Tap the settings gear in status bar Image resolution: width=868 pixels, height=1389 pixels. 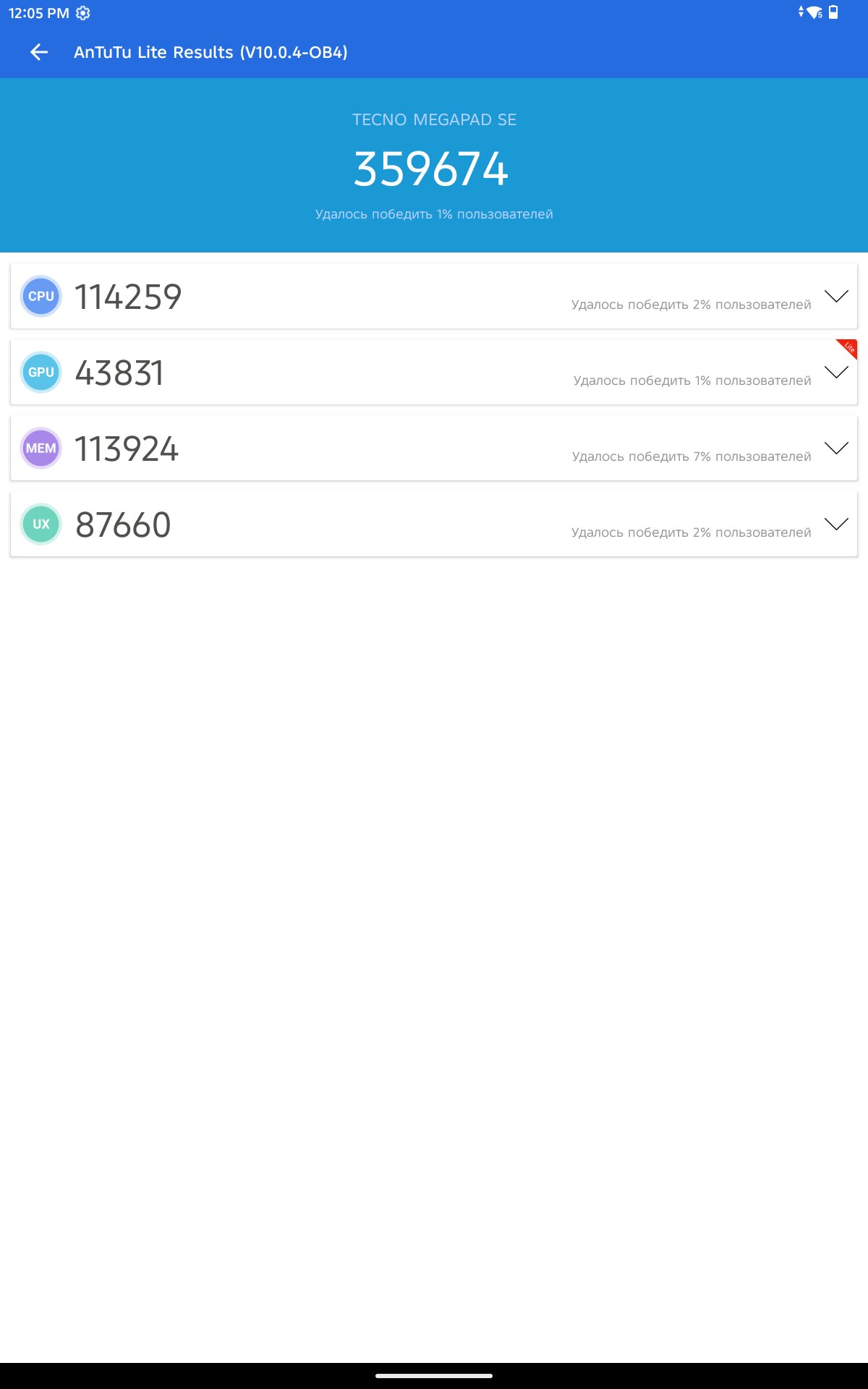[83, 13]
